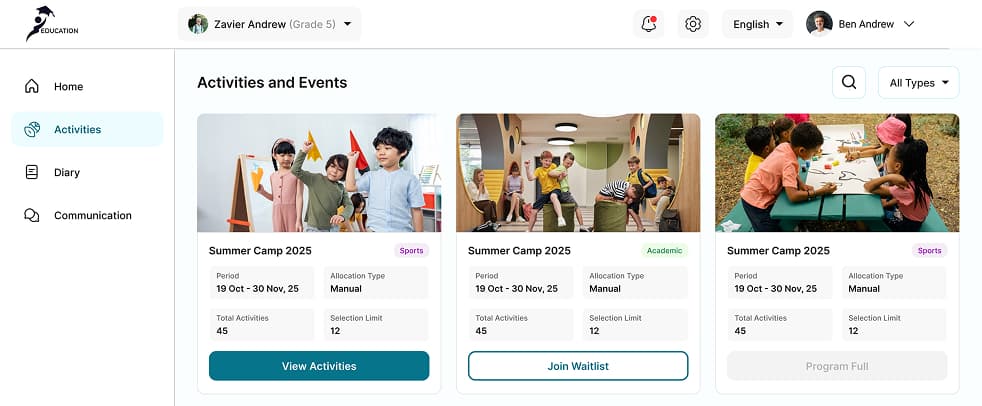Click the Diary notebook icon in sidebar

32,172
